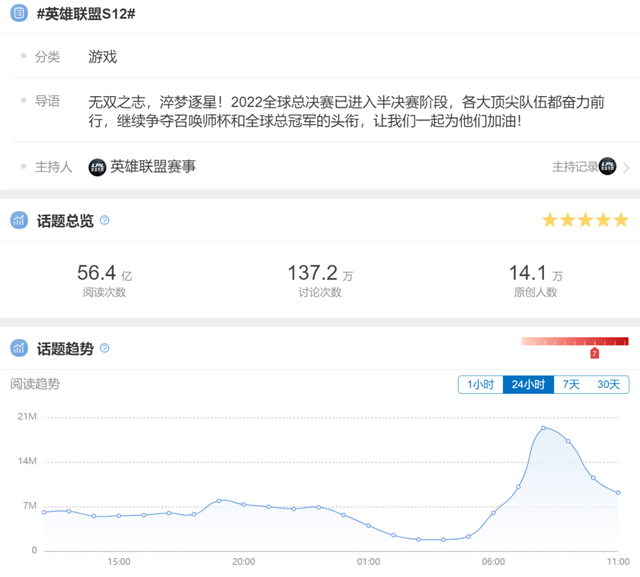The image size is (640, 577).
Task: Click the last chart data point at 11:00
Action: (618, 493)
